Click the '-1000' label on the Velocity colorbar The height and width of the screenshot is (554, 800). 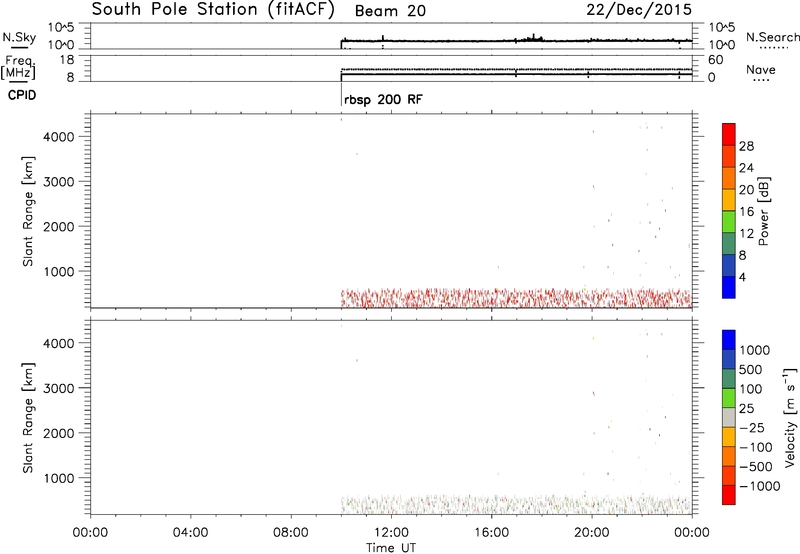tap(760, 486)
